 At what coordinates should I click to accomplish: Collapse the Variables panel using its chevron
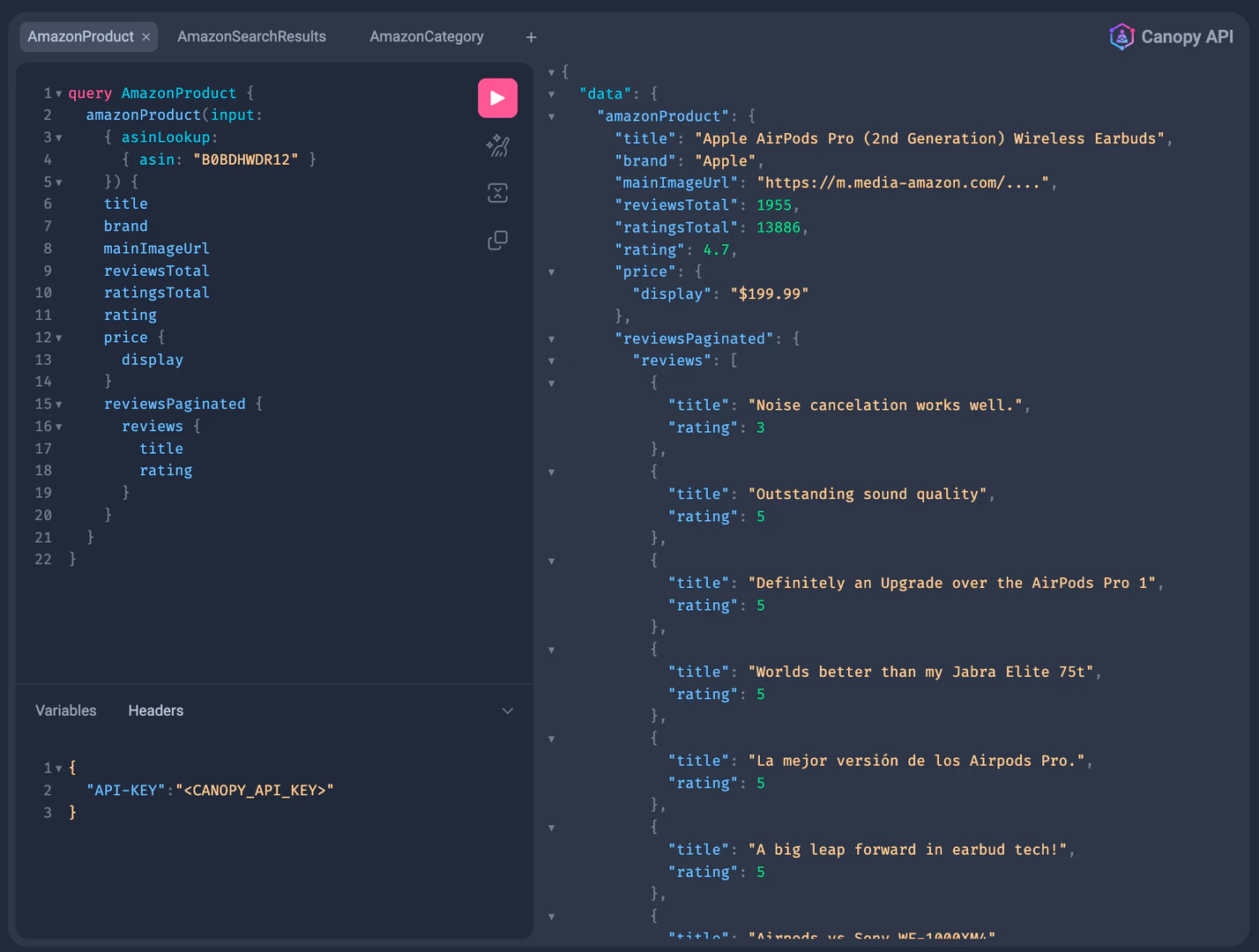coord(507,710)
